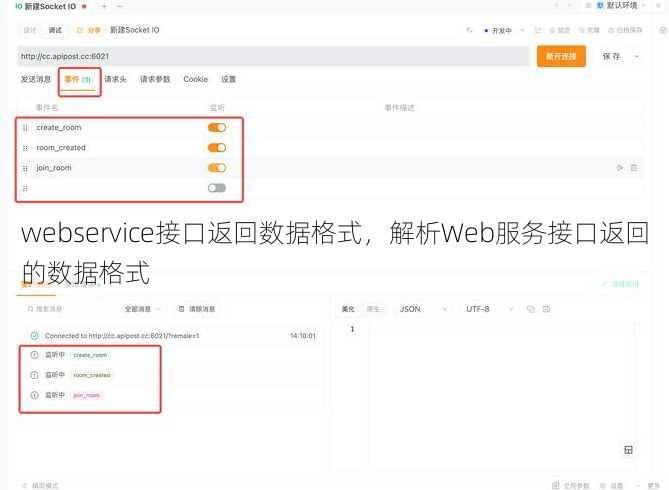The height and width of the screenshot is (490, 669).
Task: Open the 默认环境 environment dropdown
Action: pos(622,5)
